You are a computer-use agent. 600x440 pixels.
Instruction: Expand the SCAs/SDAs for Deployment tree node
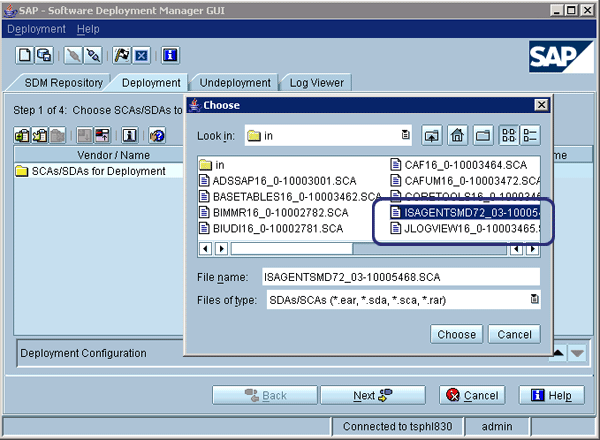[x=22, y=171]
